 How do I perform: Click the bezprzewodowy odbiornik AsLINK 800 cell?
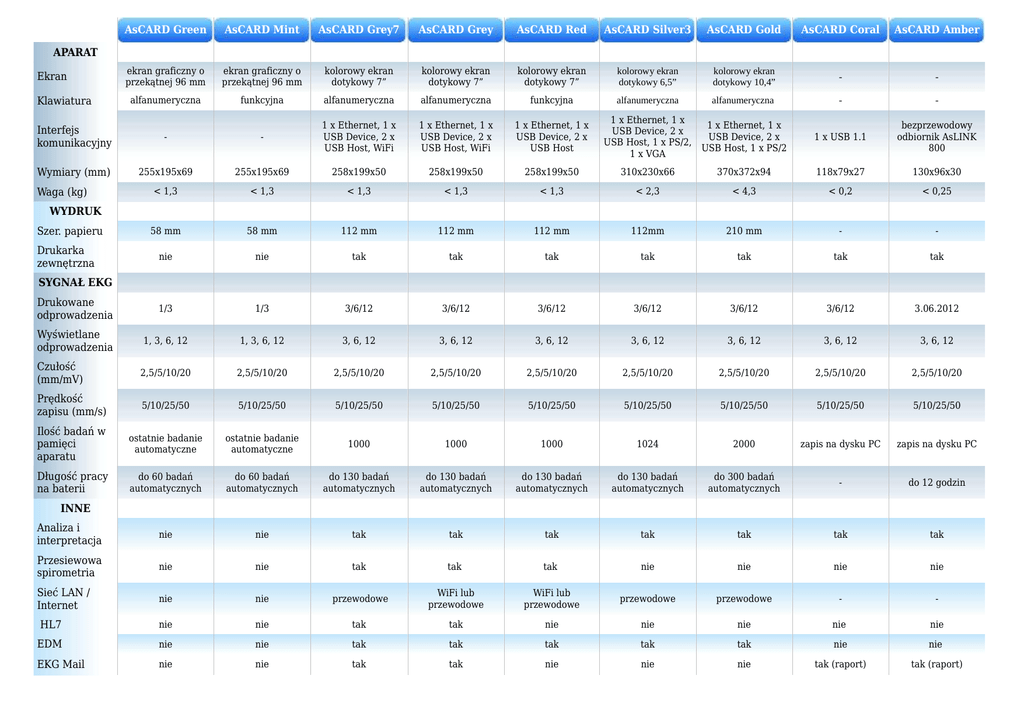coord(936,136)
